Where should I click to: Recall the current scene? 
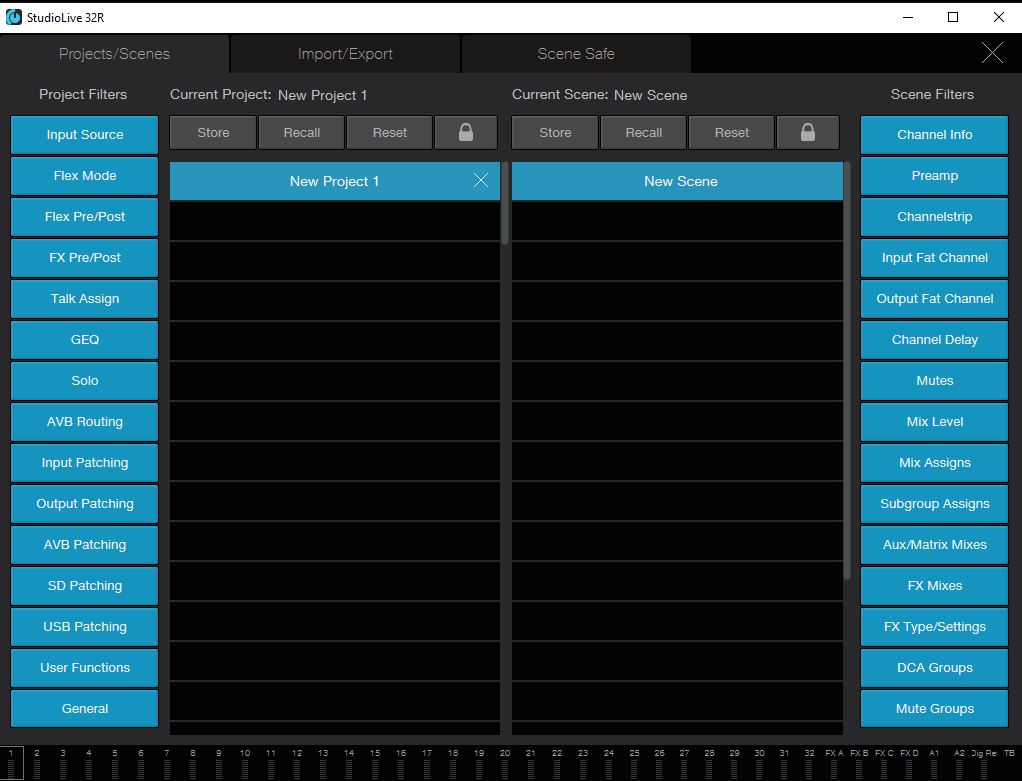(644, 133)
